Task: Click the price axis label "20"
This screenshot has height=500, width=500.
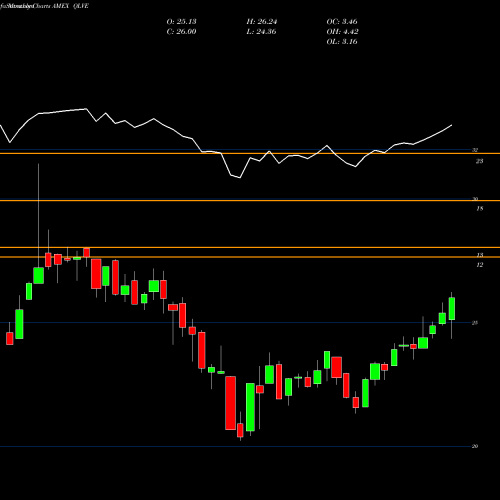Action: [x=475, y=446]
